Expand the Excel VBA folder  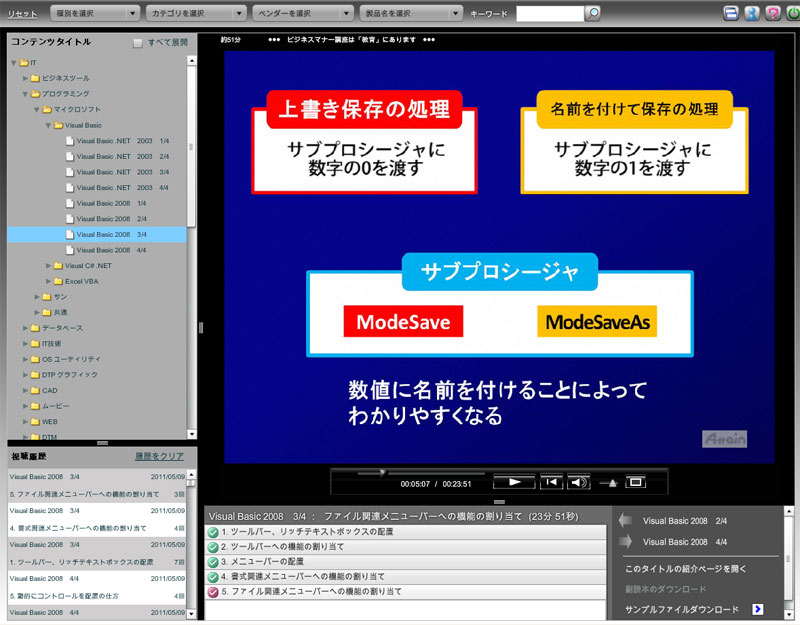pyautogui.click(x=82, y=281)
